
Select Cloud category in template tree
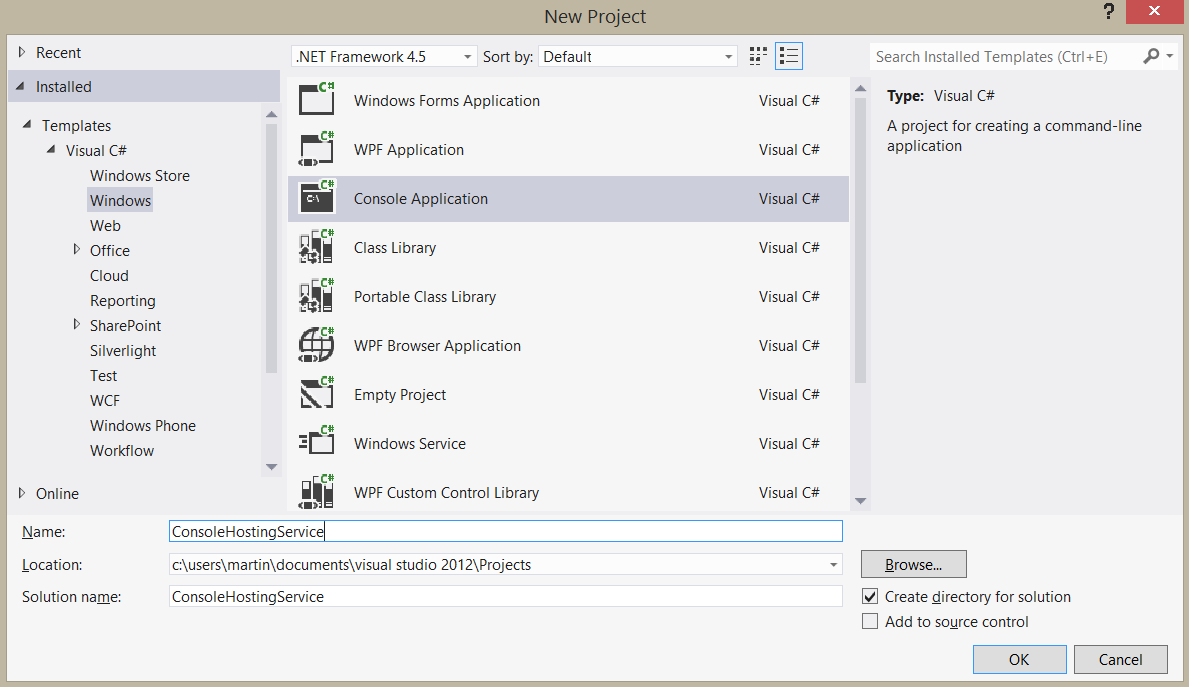point(109,276)
